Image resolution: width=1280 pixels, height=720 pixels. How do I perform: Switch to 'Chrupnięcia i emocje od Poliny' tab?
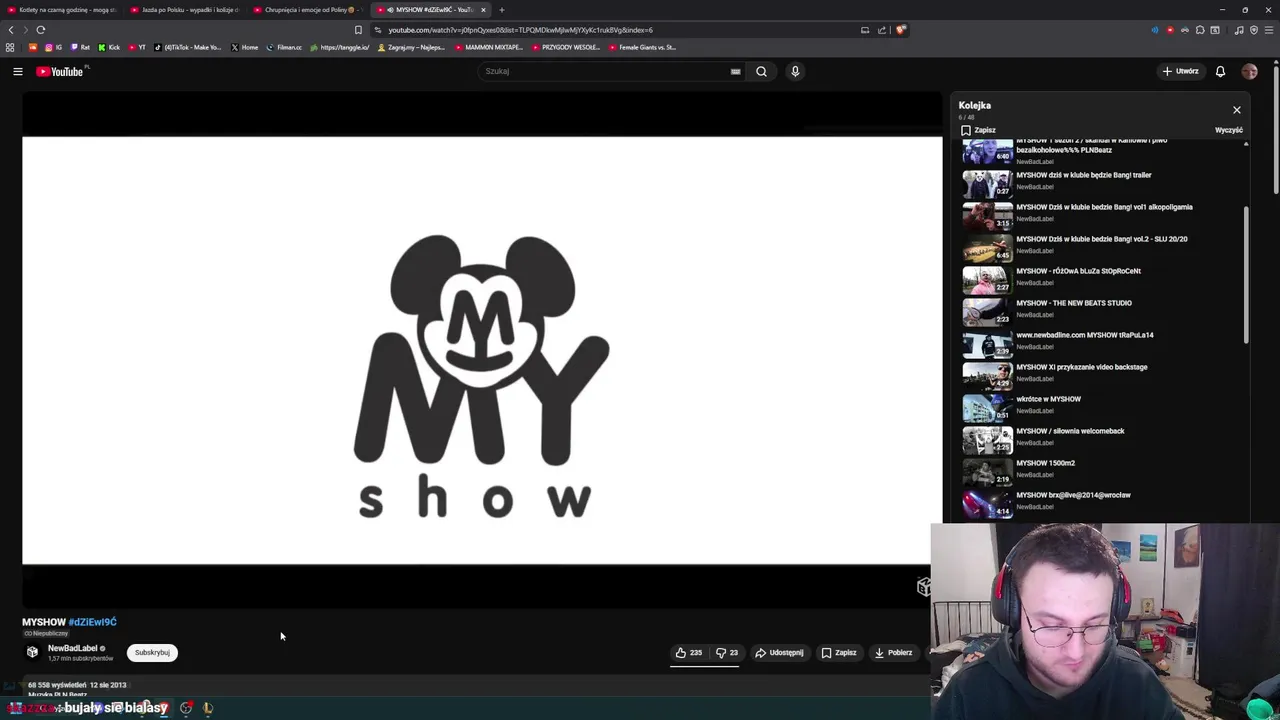coord(308,10)
